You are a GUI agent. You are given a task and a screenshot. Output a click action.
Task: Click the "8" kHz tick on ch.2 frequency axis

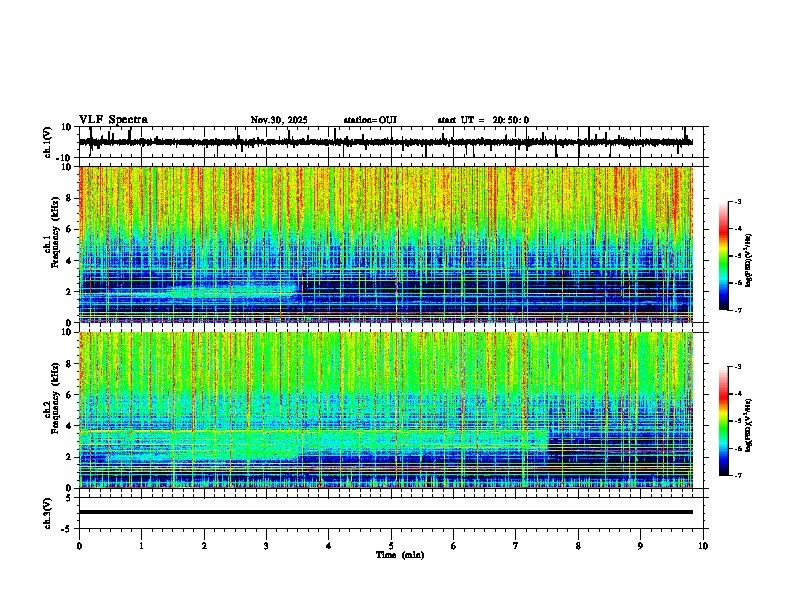click(69, 364)
